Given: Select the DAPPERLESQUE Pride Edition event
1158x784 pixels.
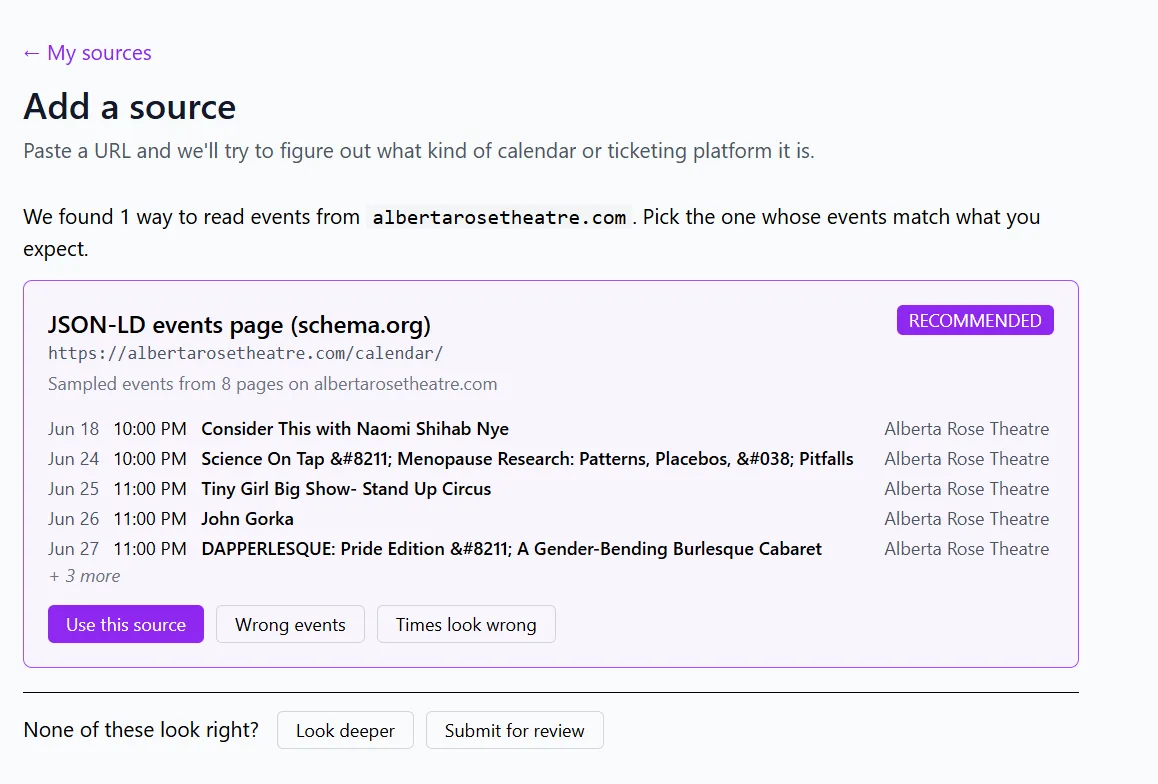Looking at the screenshot, I should (511, 549).
